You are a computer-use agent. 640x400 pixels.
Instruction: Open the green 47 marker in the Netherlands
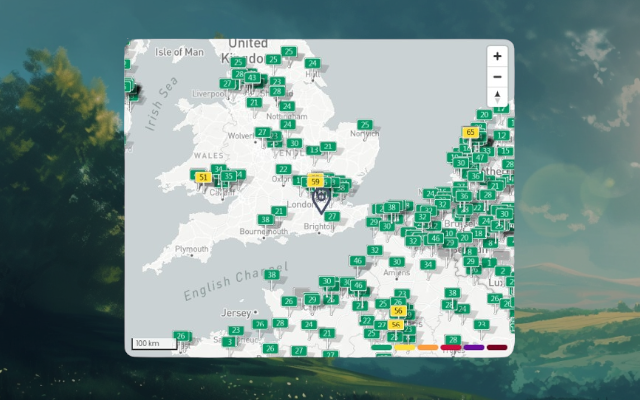(x=480, y=158)
